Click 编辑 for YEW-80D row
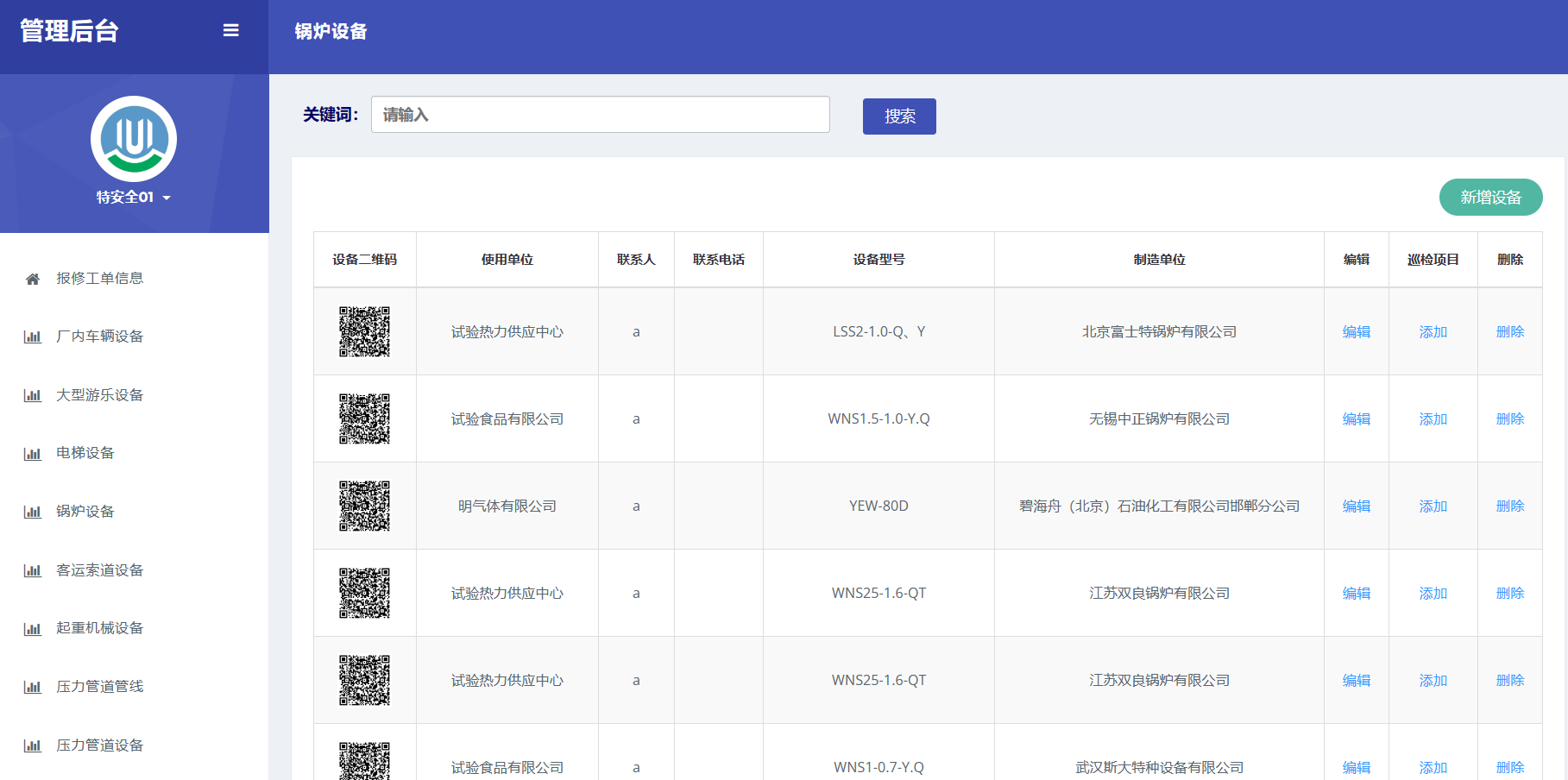1568x780 pixels. tap(1357, 506)
